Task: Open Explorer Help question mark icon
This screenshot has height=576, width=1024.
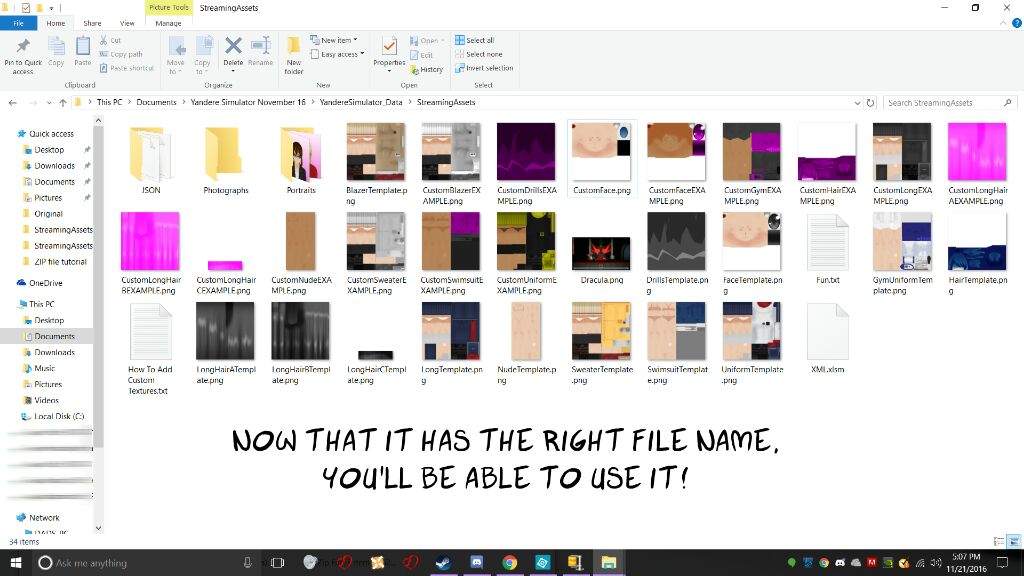Action: point(1017,23)
